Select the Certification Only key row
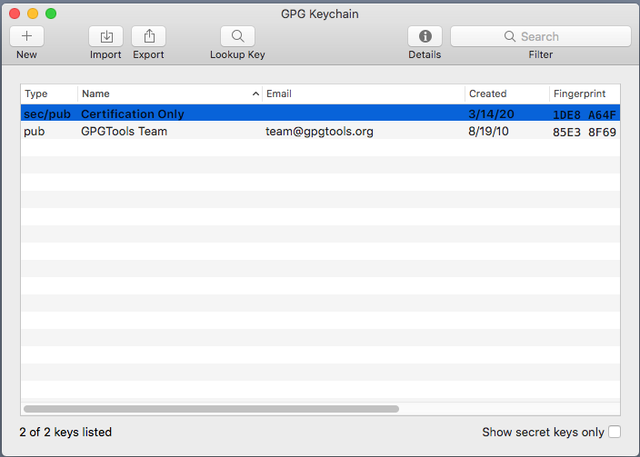Image resolution: width=640 pixels, height=457 pixels. point(320,113)
